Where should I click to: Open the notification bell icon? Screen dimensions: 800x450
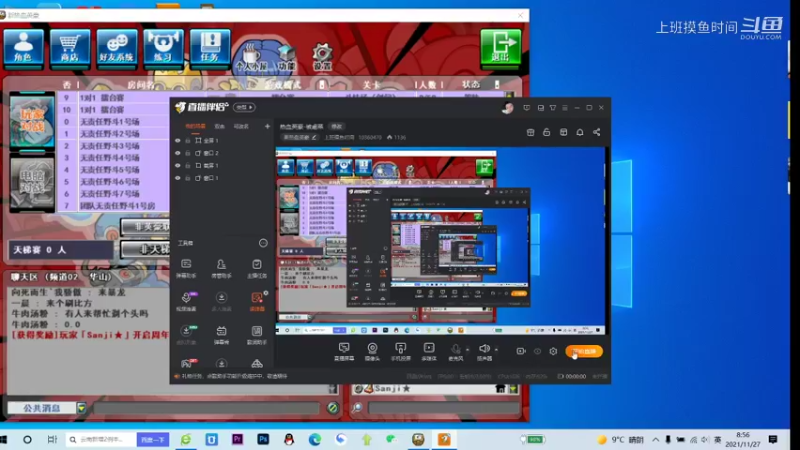click(x=580, y=132)
